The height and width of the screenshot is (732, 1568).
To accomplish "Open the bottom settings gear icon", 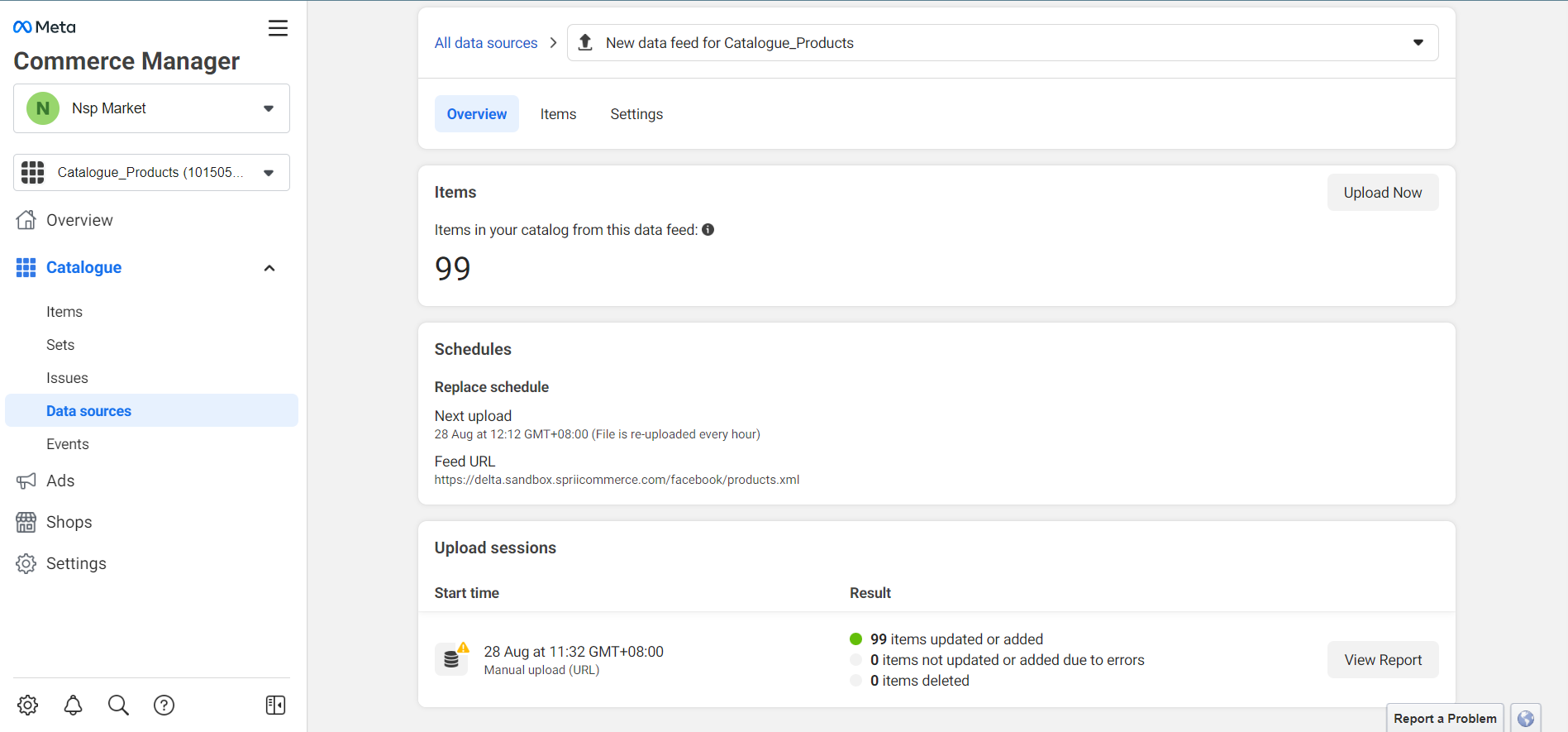I will click(28, 705).
